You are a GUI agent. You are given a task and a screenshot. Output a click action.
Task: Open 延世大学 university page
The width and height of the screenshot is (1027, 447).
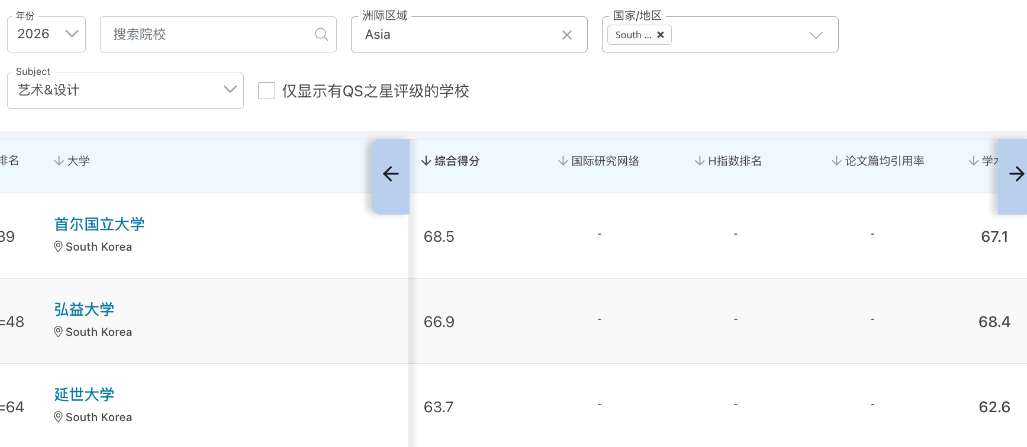click(84, 394)
